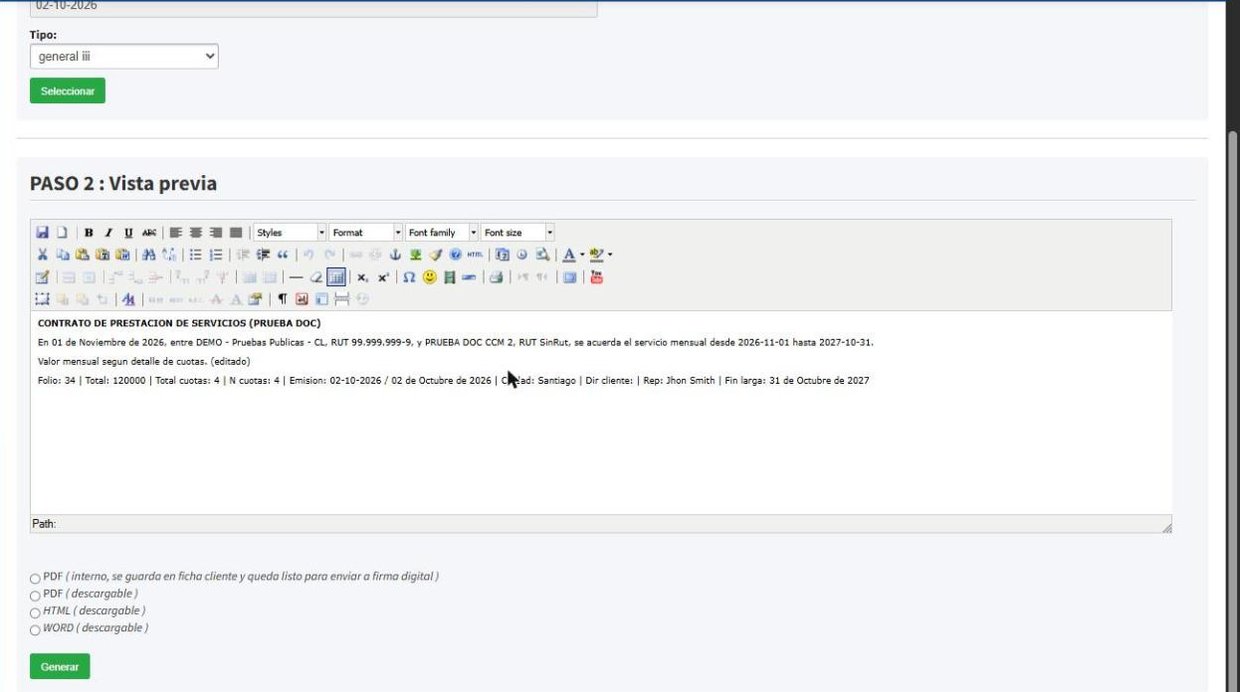Image resolution: width=1240 pixels, height=692 pixels.
Task: Toggle strikethrough formatting
Action: [149, 233]
